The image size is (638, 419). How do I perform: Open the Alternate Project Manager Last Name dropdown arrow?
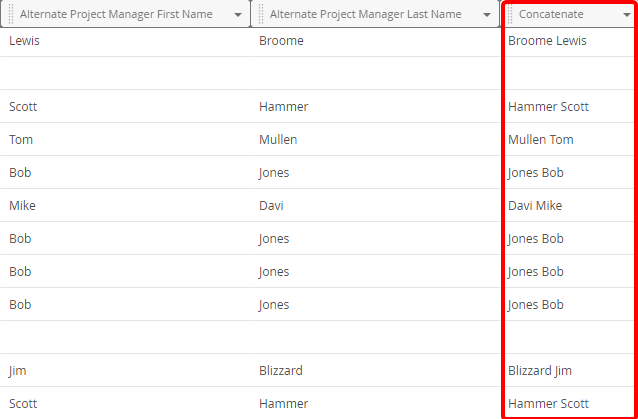(x=487, y=15)
